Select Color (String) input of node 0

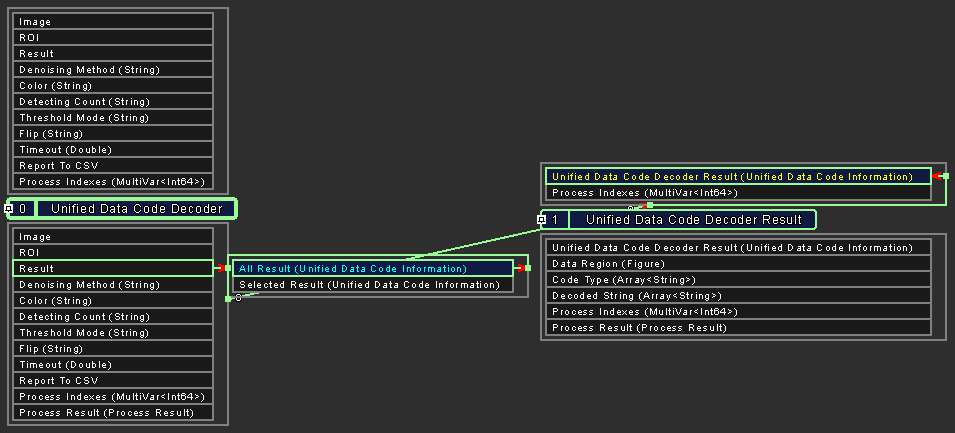(113, 85)
